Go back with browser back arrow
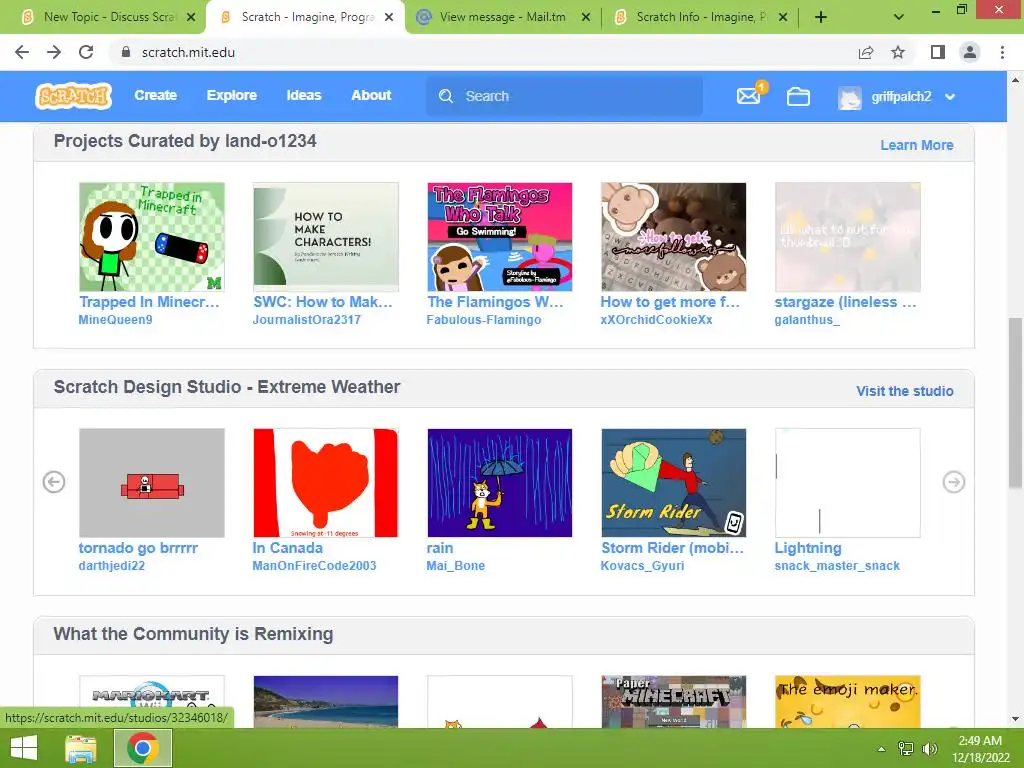This screenshot has width=1024, height=768. click(22, 52)
